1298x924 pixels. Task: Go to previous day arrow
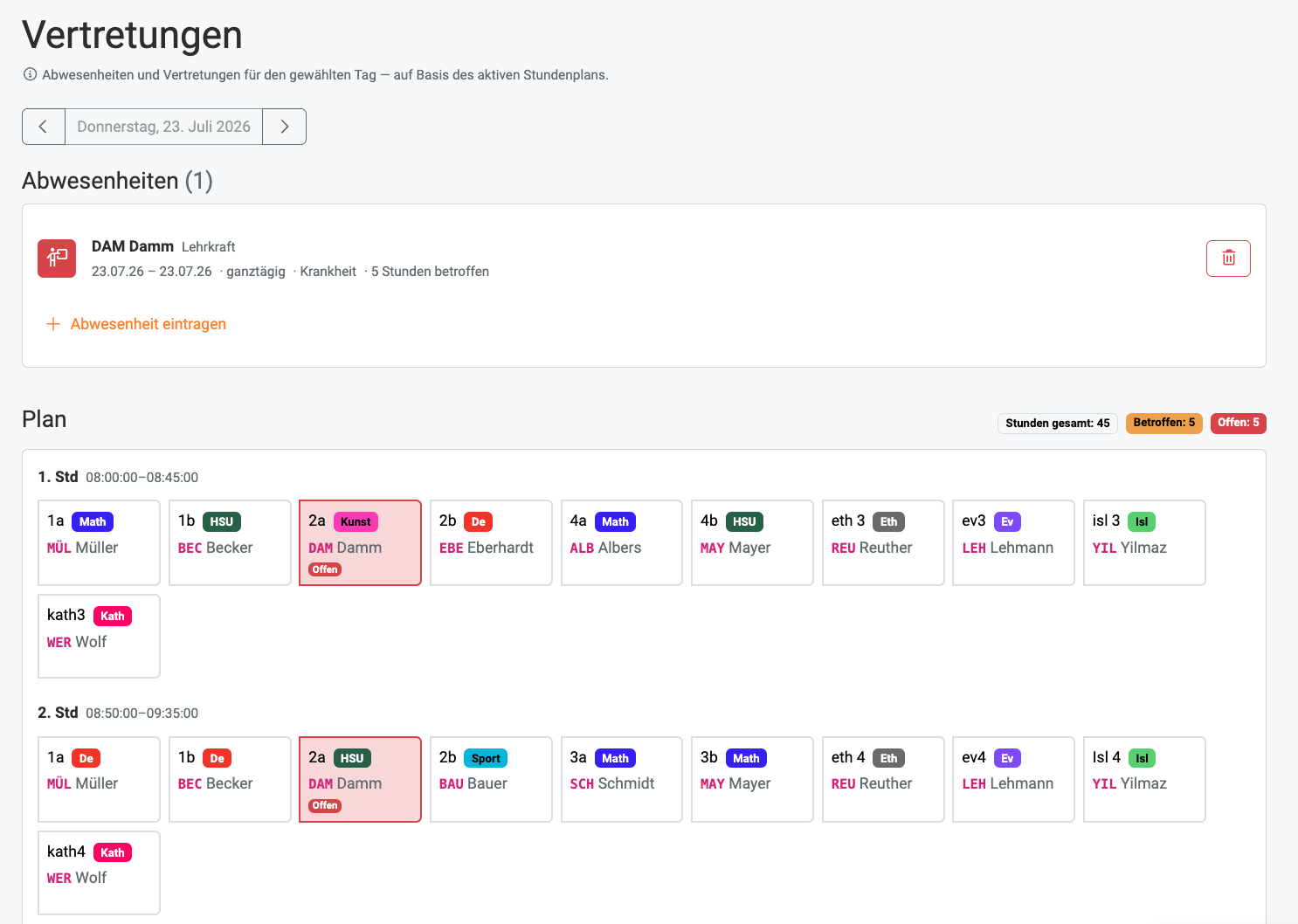(x=44, y=127)
